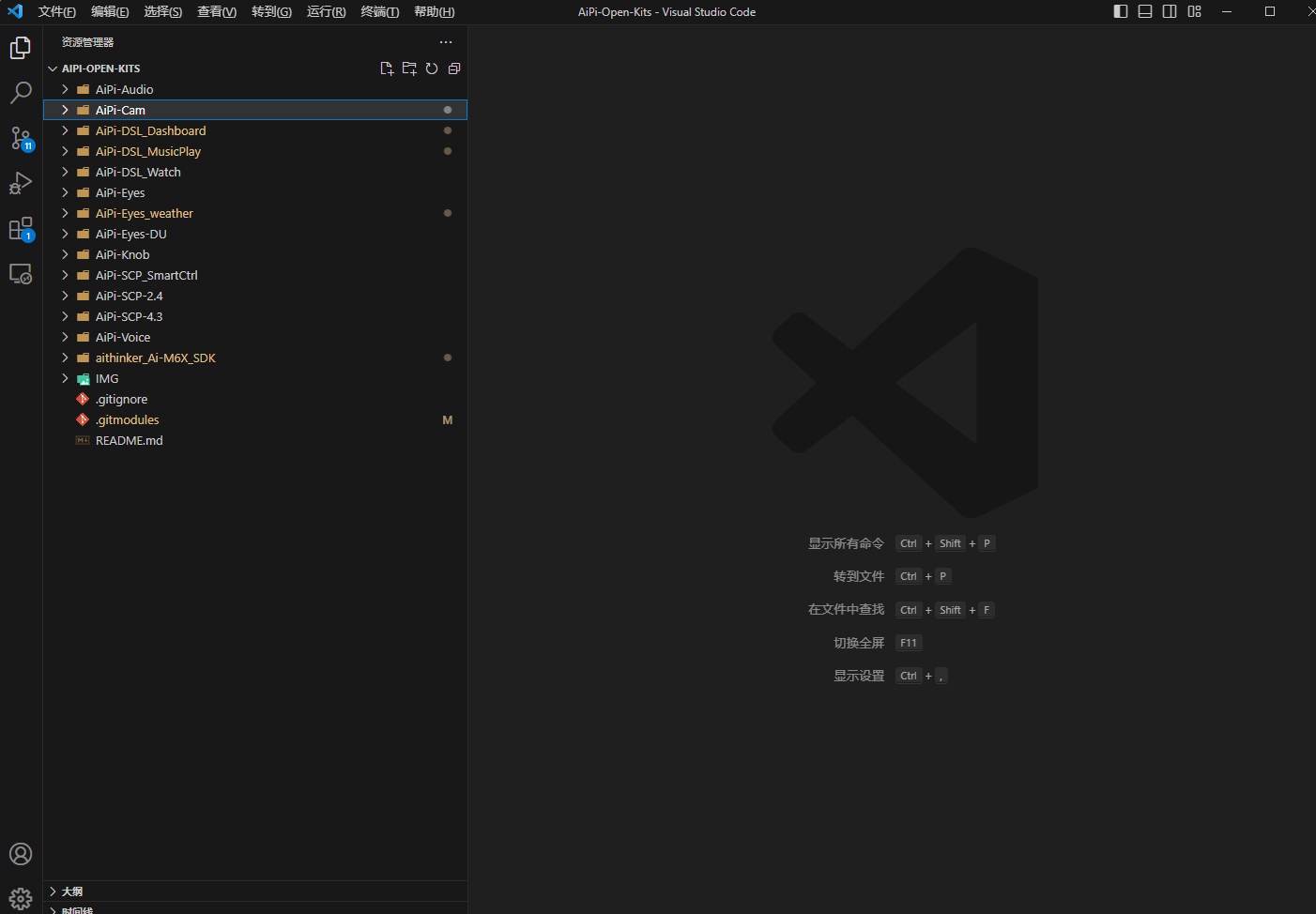Refresh the explorer file tree
The height and width of the screenshot is (914, 1316).
click(432, 69)
